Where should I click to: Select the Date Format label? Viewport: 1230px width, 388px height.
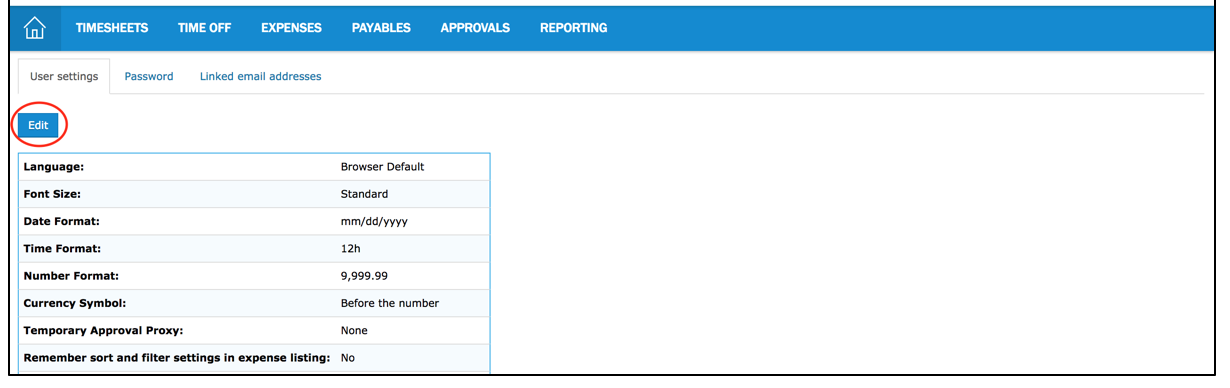pyautogui.click(x=62, y=221)
